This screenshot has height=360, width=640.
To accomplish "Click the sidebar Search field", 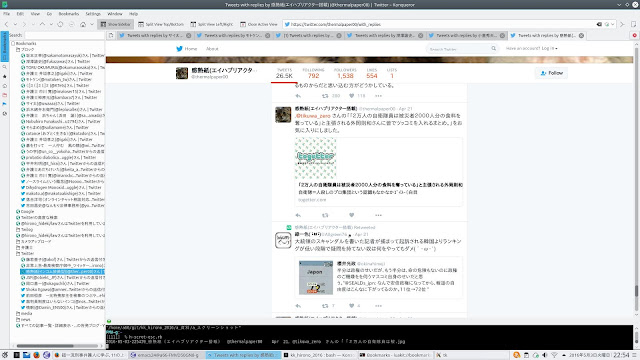I will [x=64, y=36].
